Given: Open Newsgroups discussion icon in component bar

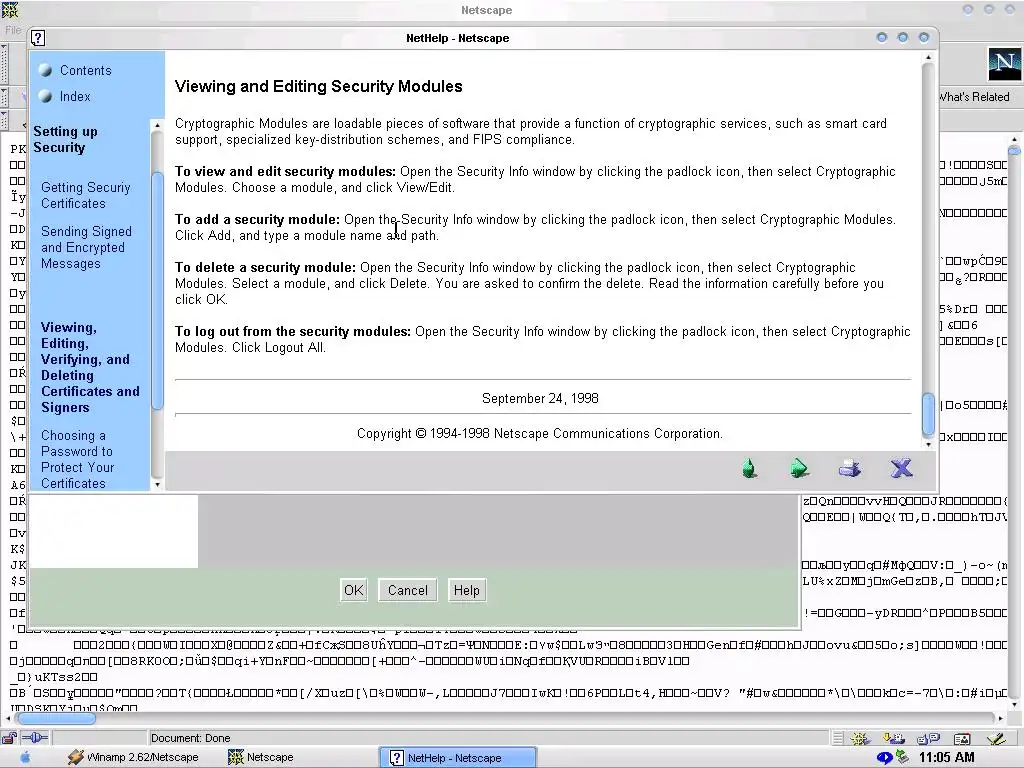Looking at the screenshot, I should [x=927, y=738].
